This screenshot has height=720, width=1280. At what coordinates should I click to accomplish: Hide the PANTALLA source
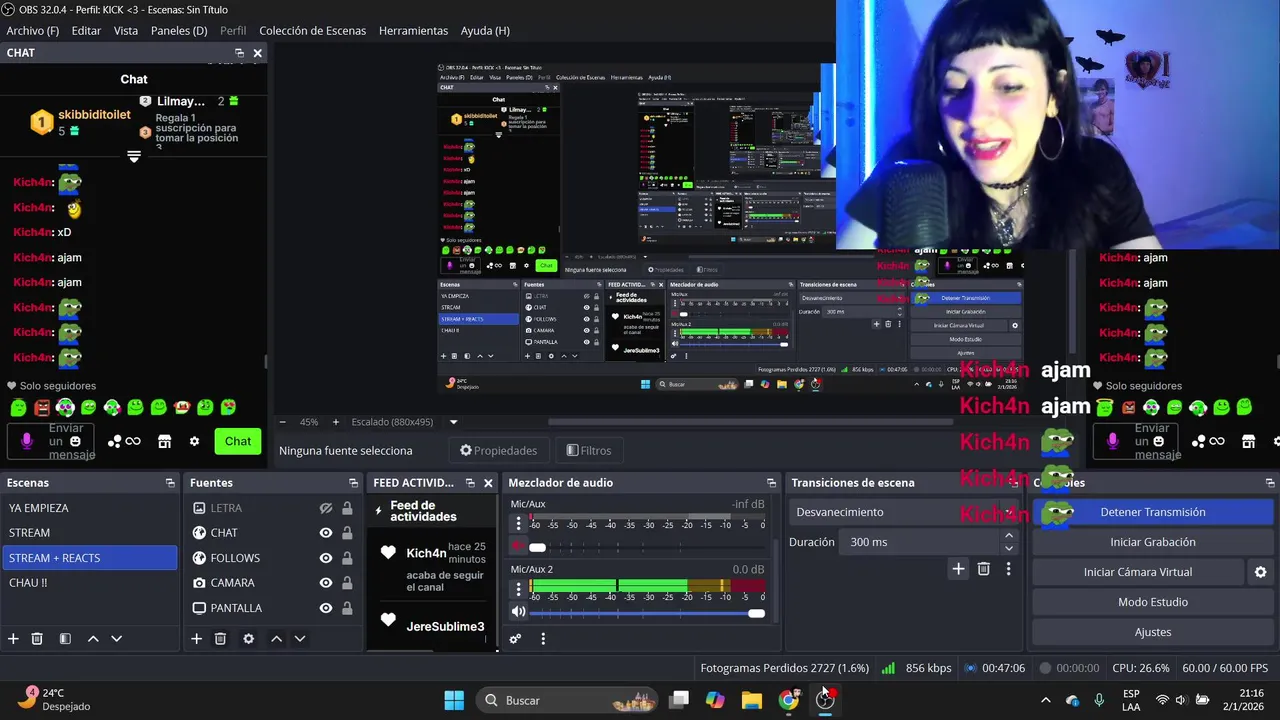coord(326,608)
